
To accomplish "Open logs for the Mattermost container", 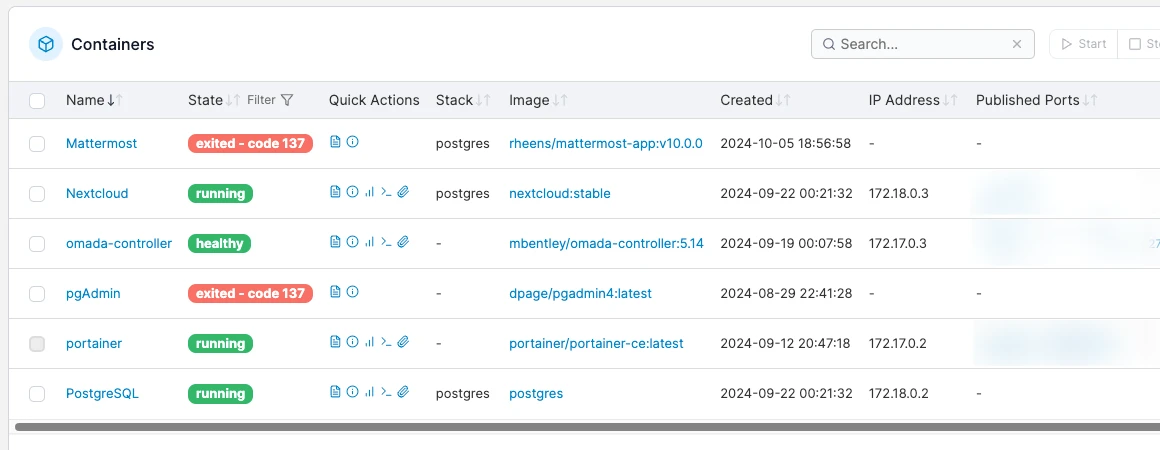I will (x=335, y=143).
